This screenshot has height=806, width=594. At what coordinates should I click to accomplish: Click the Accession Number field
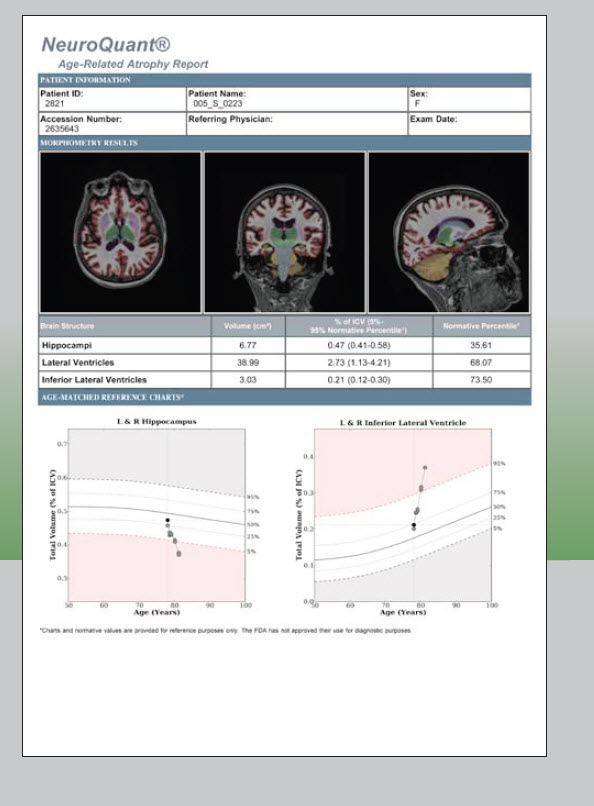[x=112, y=123]
